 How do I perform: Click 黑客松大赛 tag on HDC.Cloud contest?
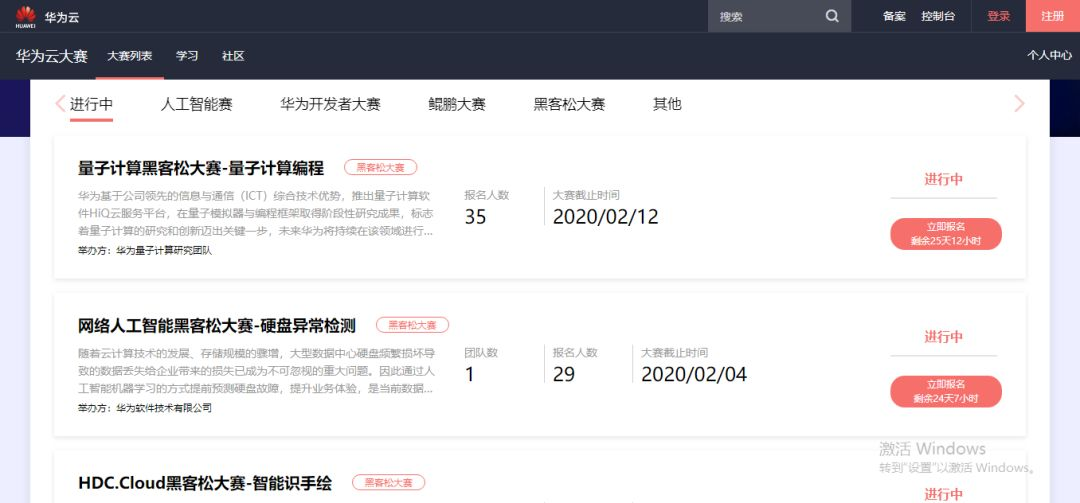click(x=388, y=483)
